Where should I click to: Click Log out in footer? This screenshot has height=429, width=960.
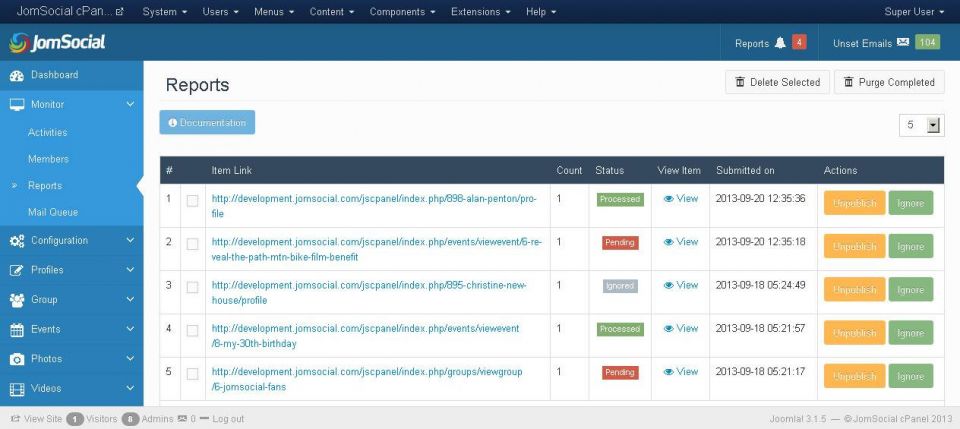[228, 419]
